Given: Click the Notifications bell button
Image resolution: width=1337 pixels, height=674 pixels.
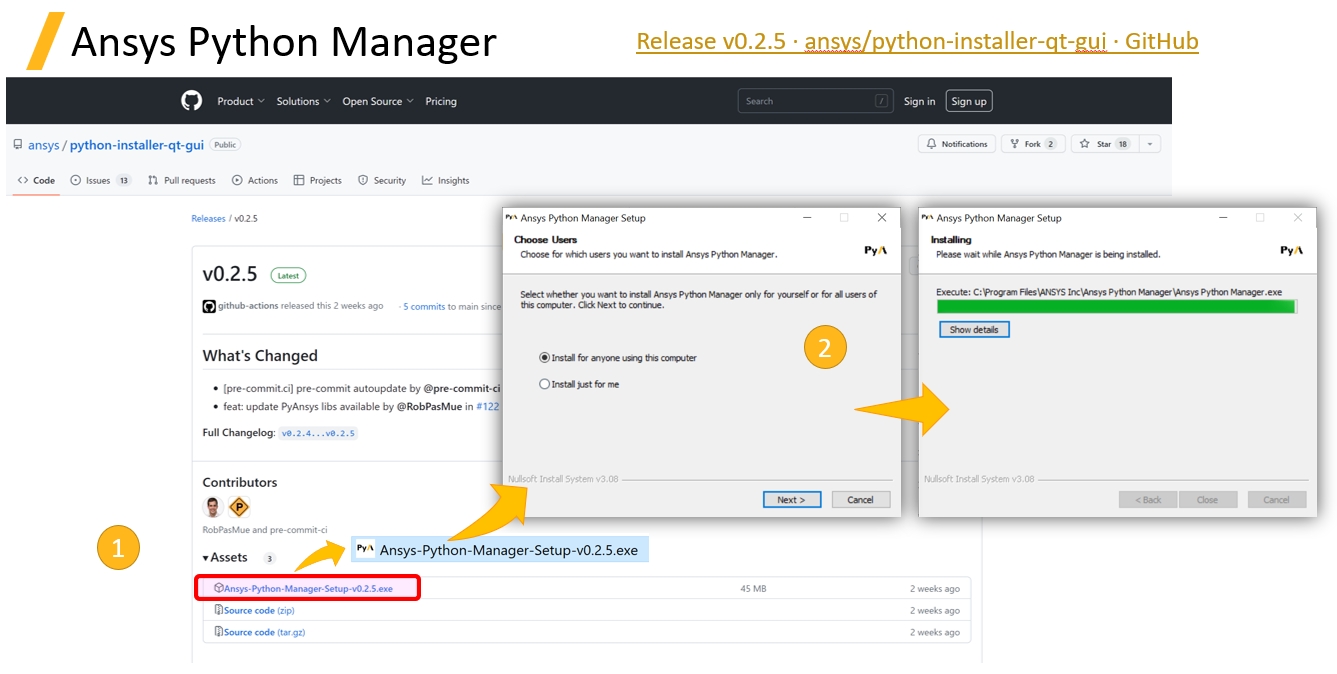Looking at the screenshot, I should (x=957, y=144).
